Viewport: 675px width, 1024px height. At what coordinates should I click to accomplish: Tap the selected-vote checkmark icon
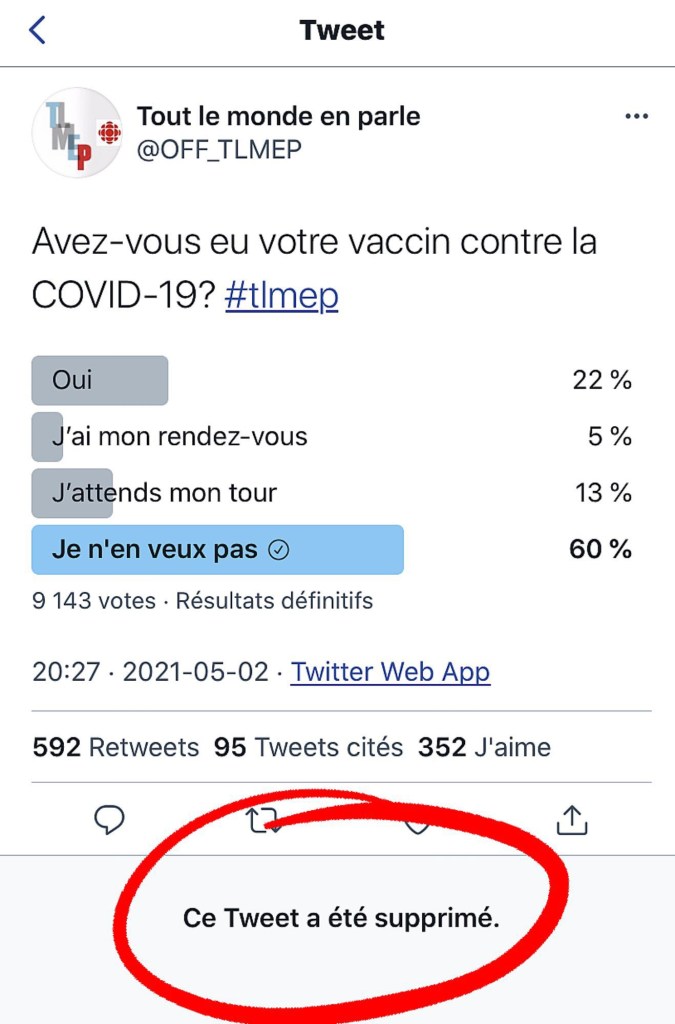tap(280, 550)
